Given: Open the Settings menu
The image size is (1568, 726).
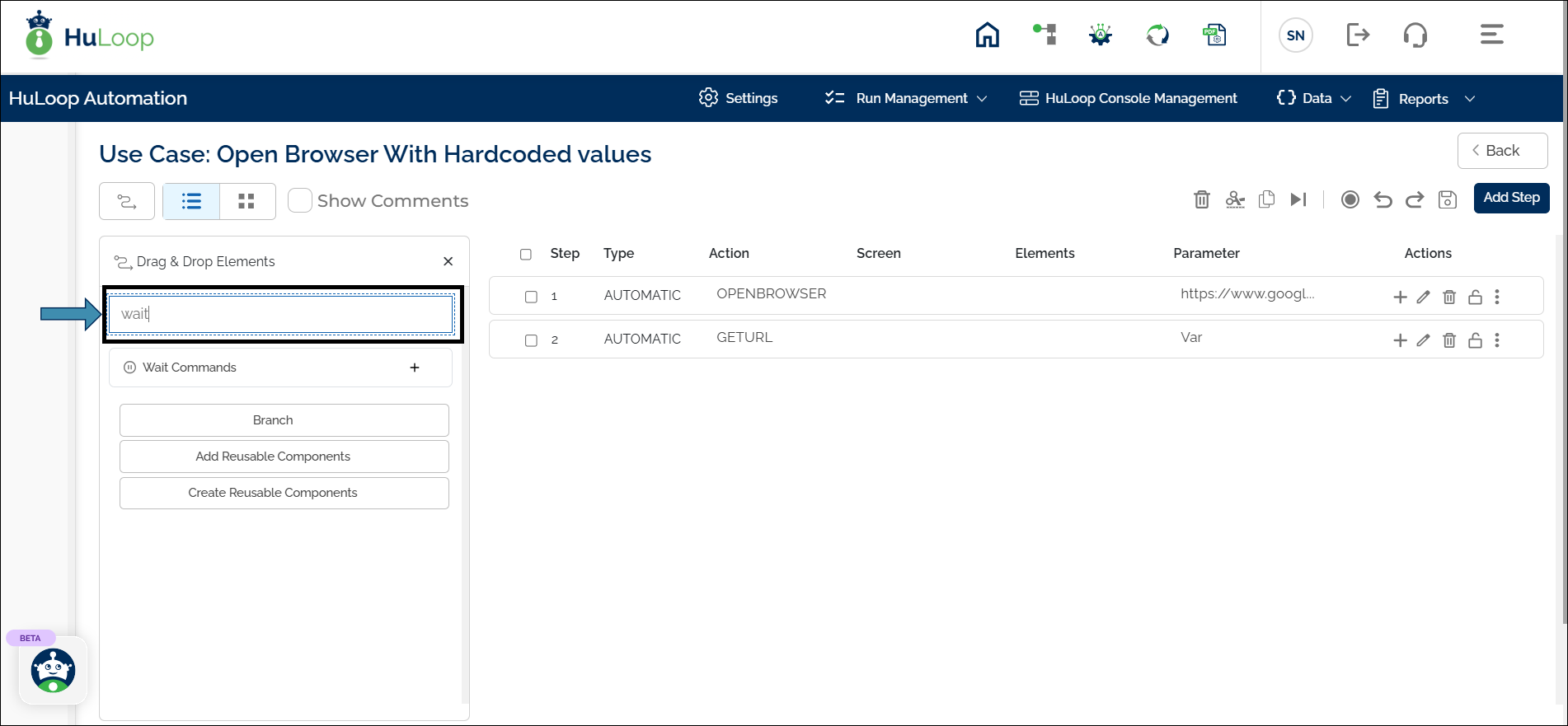Looking at the screenshot, I should tap(738, 98).
